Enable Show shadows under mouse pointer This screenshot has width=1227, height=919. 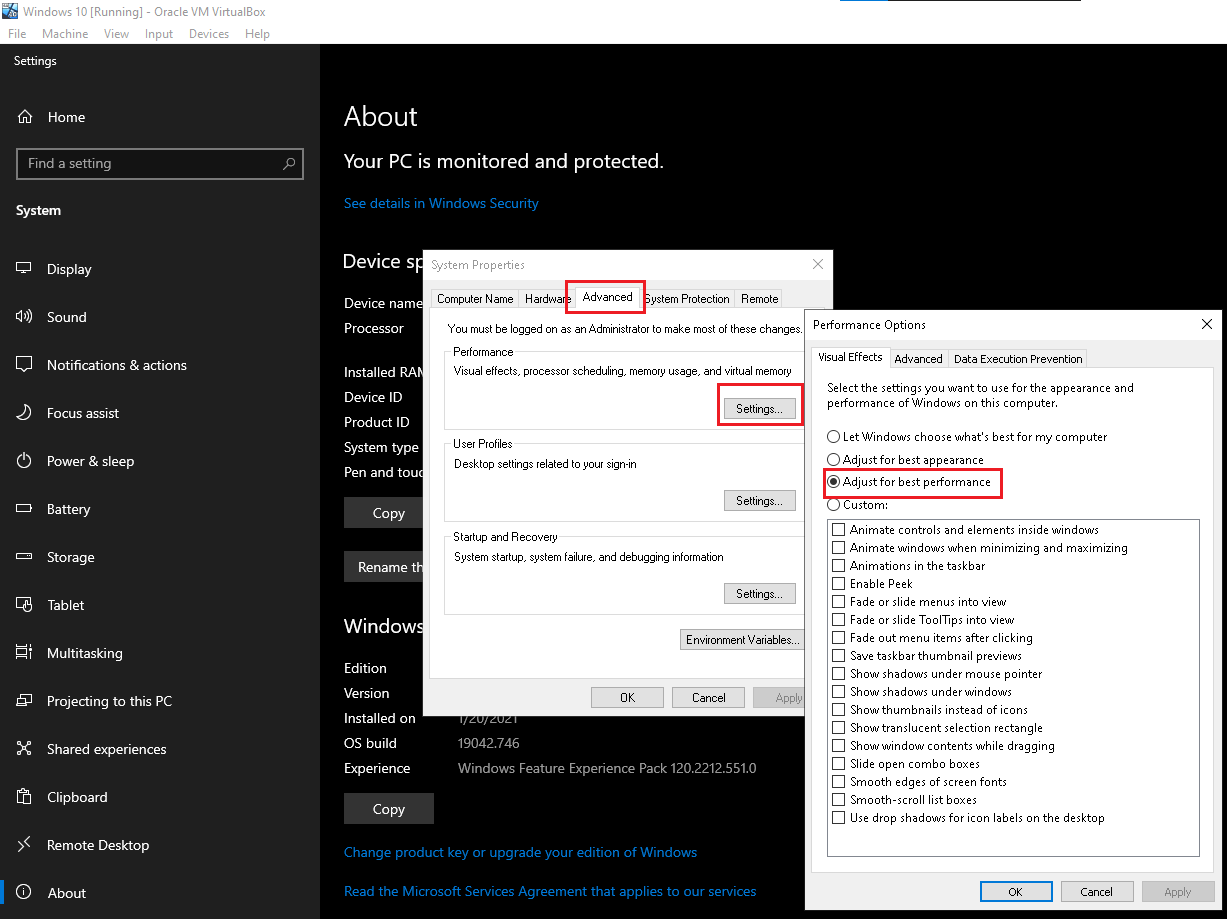[839, 674]
